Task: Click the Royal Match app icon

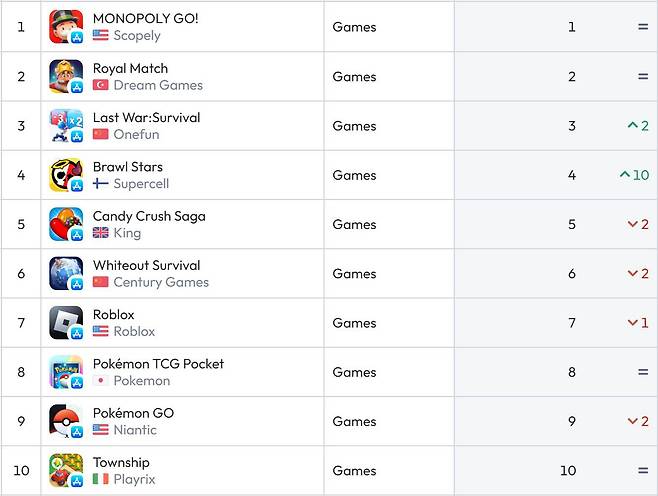Action: click(66, 76)
